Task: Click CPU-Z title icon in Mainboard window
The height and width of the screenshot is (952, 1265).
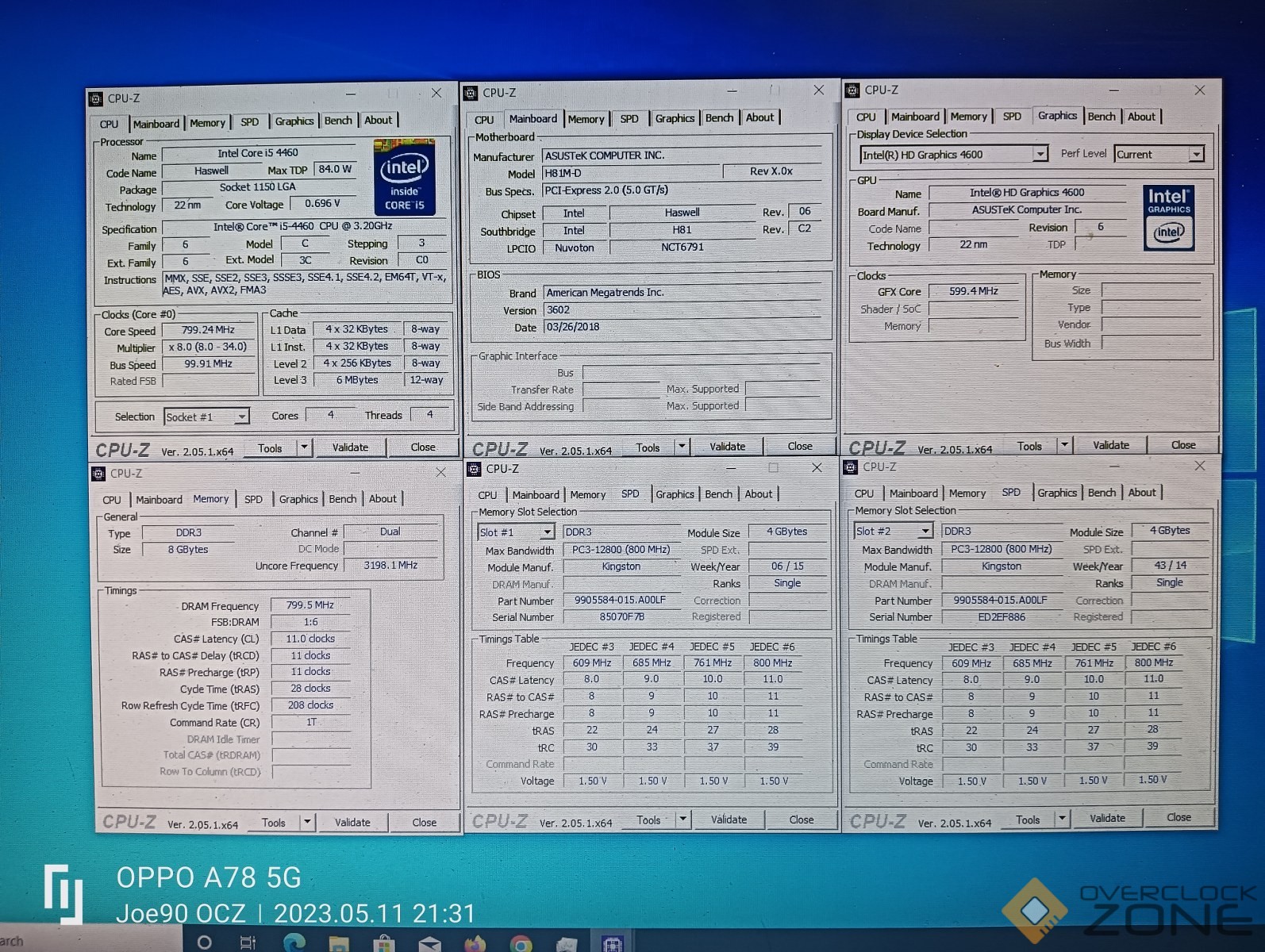Action: (471, 93)
